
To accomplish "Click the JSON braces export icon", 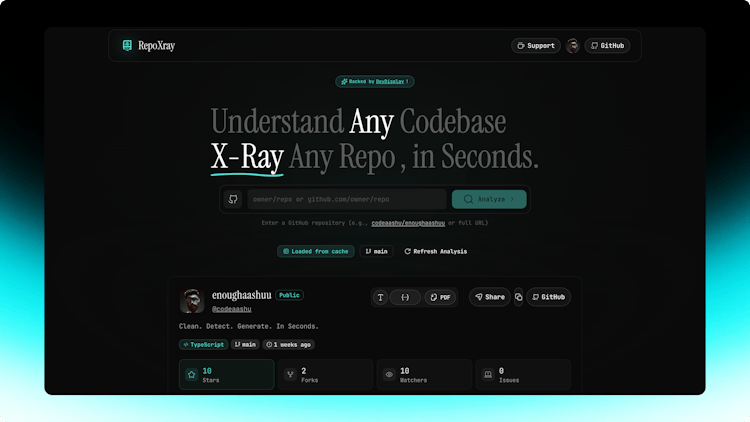I will [x=405, y=297].
